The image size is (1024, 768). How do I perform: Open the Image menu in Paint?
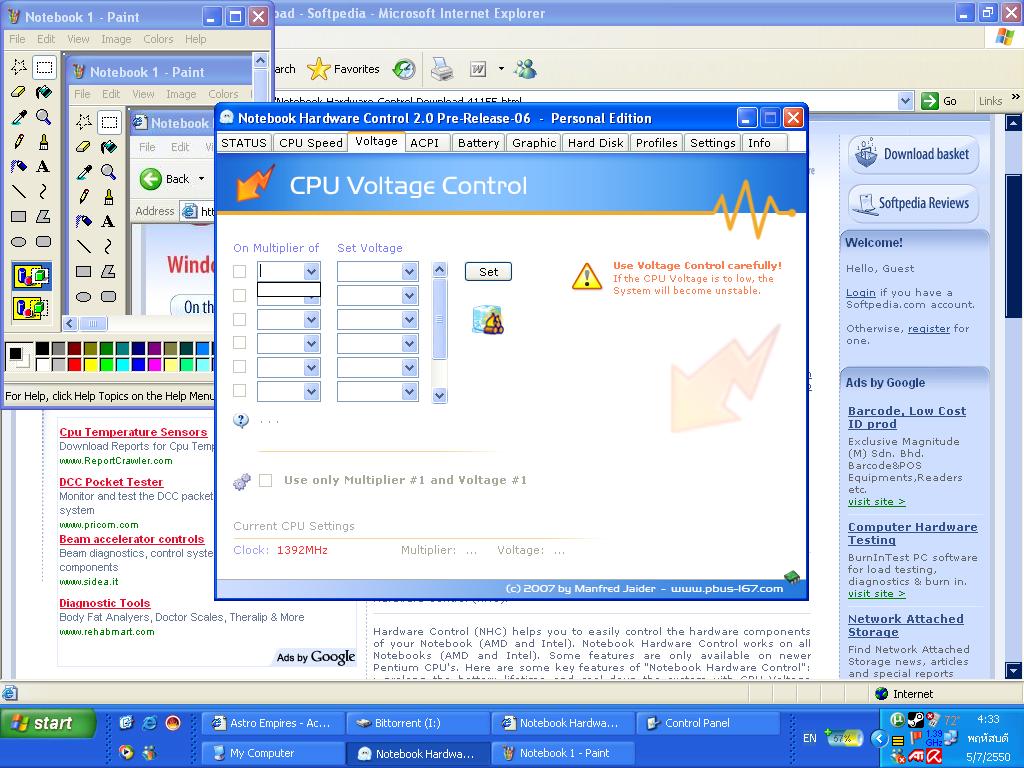[116, 39]
